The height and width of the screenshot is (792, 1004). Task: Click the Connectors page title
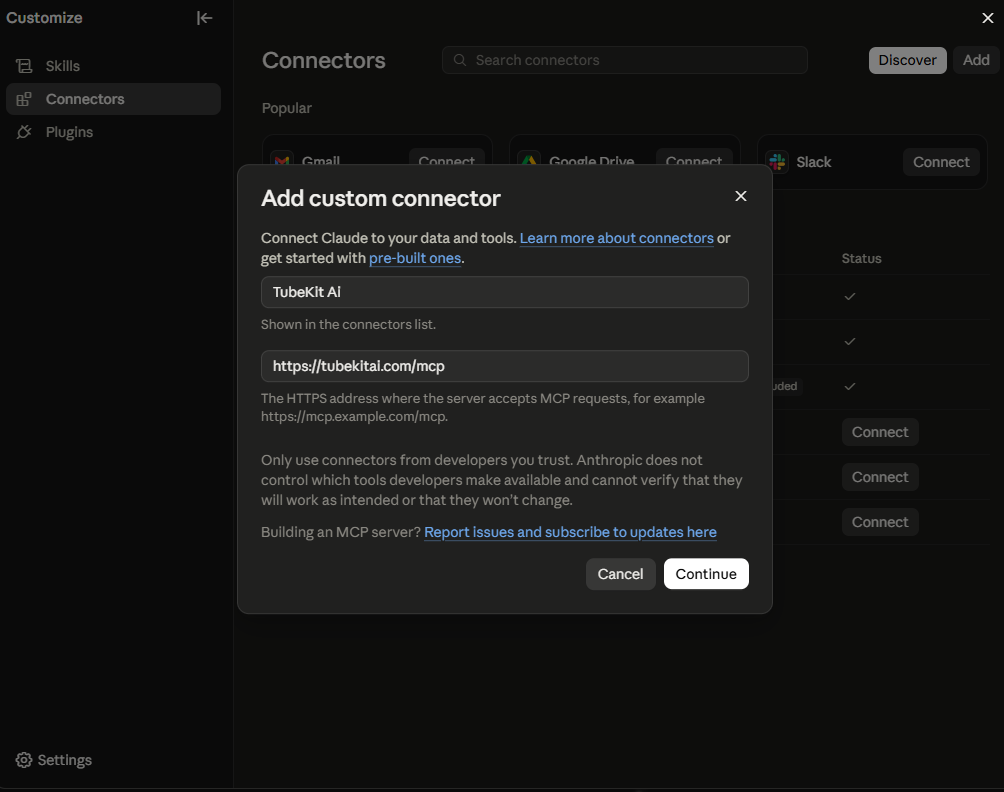(323, 60)
